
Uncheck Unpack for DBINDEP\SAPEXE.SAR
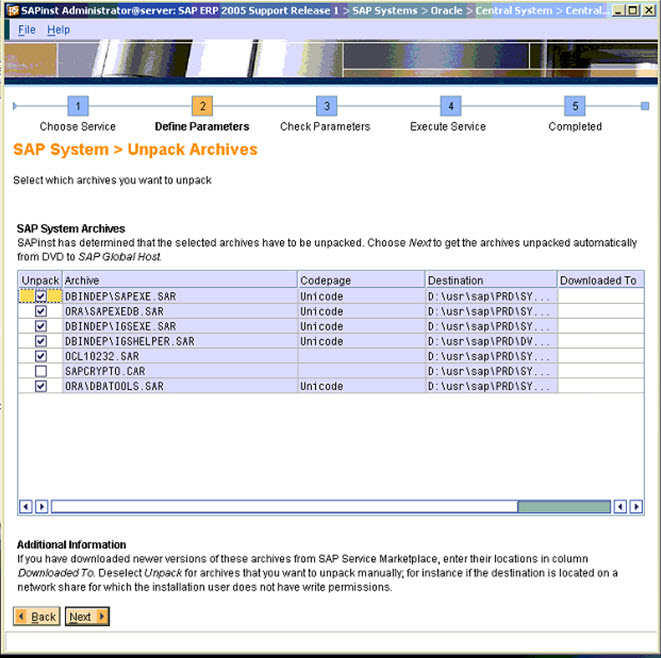point(41,296)
